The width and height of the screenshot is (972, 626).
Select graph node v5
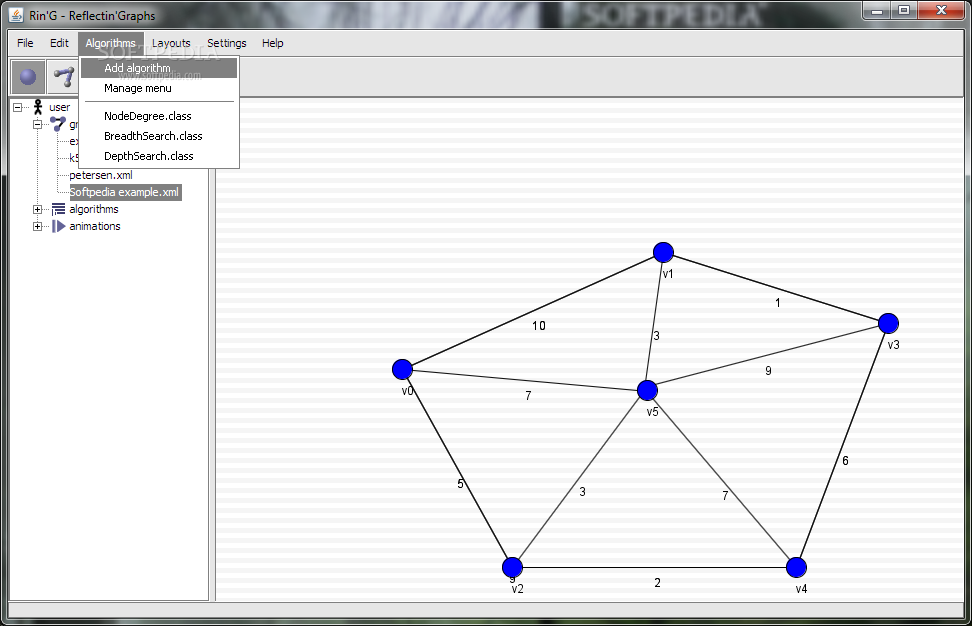click(x=647, y=390)
